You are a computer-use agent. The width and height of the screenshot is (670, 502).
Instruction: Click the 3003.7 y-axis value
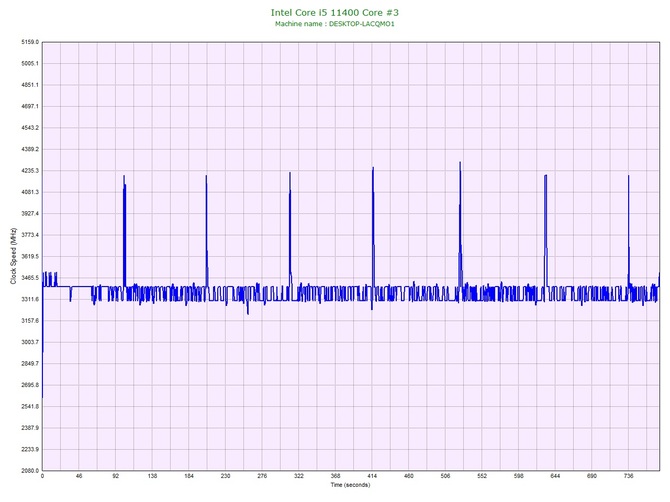(x=30, y=342)
